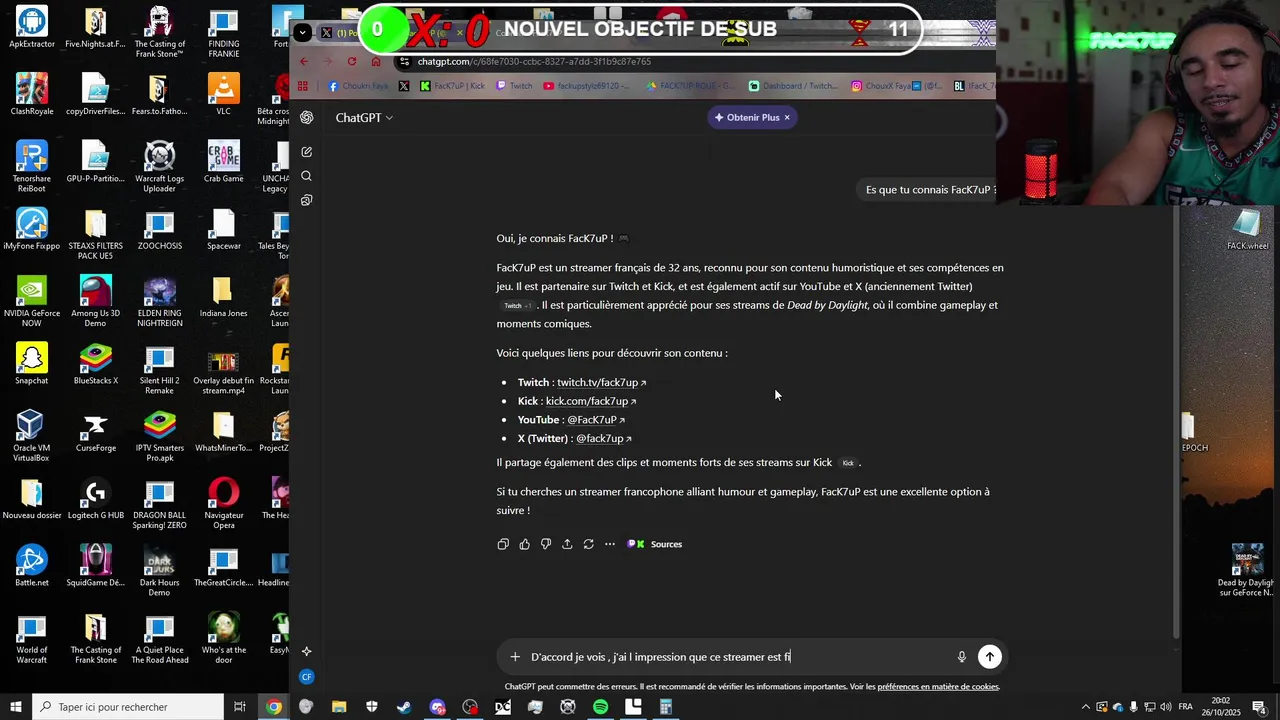This screenshot has height=720, width=1280.
Task: Open the Calculator from taskbar
Action: click(x=665, y=707)
